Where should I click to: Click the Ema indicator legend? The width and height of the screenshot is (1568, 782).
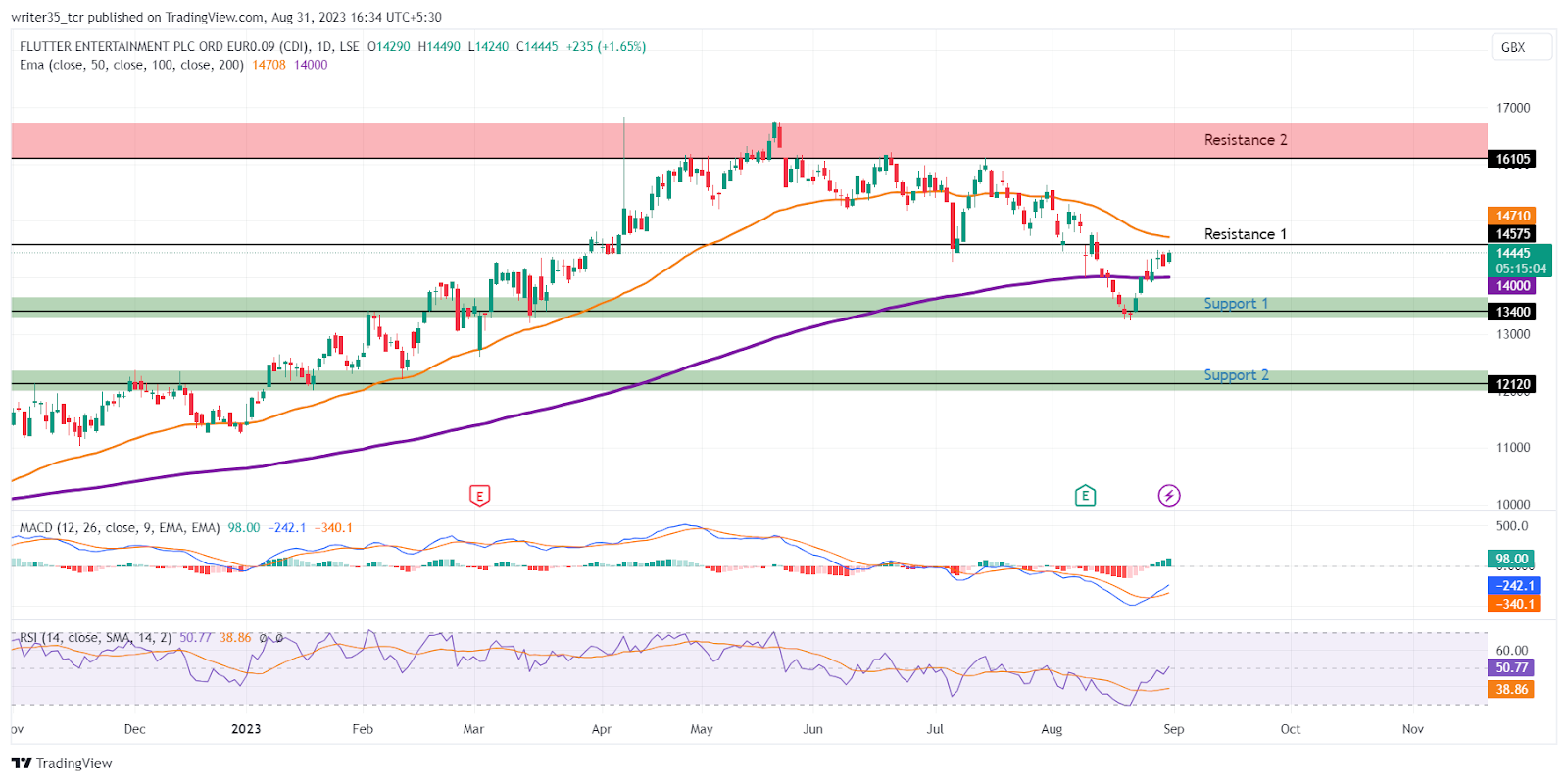tap(131, 65)
